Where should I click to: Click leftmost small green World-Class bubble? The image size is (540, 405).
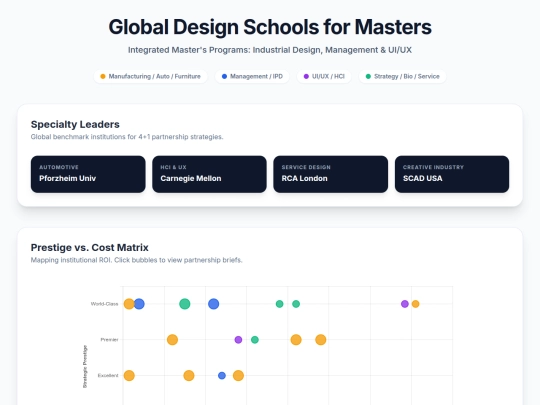pyautogui.click(x=279, y=304)
